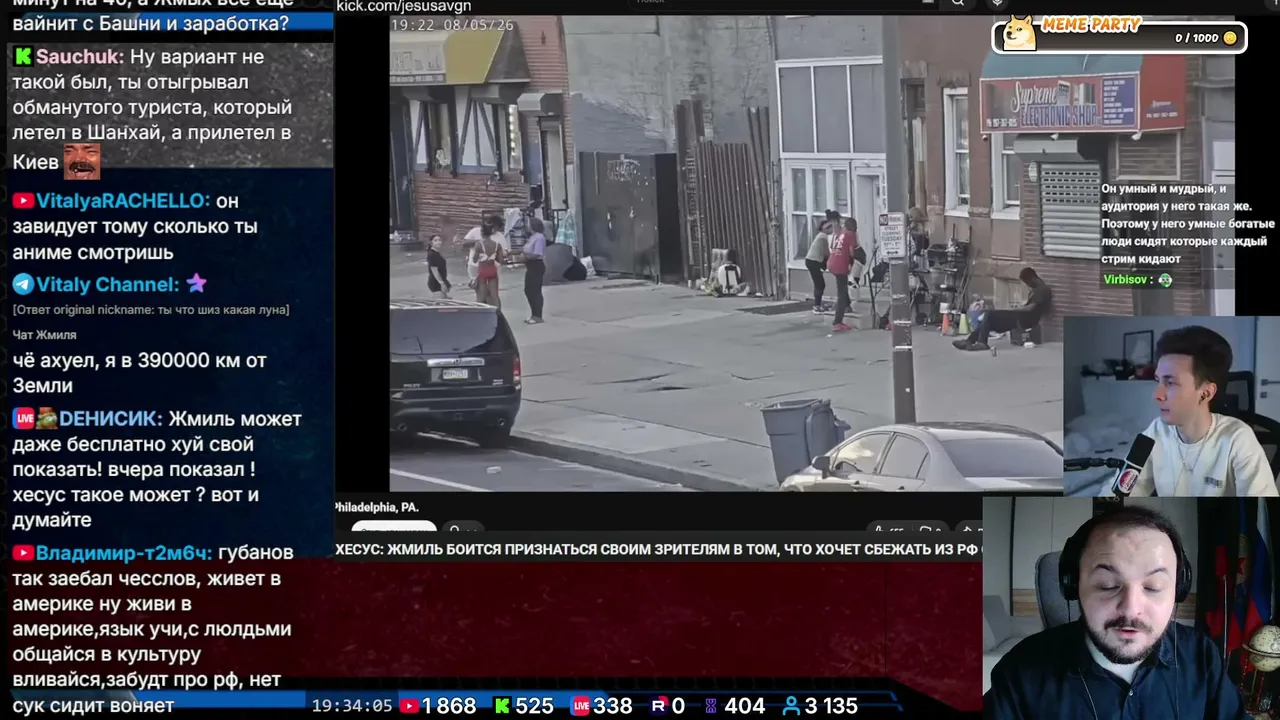Click the Telegram icon beside Vitaly Channel
This screenshot has height=720, width=1280.
tap(23, 285)
